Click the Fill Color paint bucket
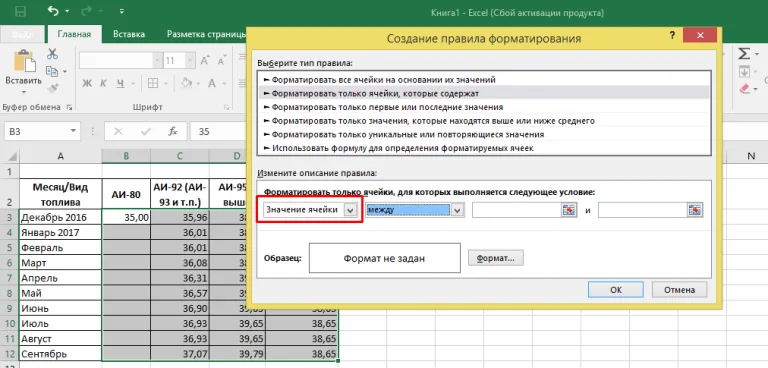Screen dimensions: 768x368 pos(185,83)
